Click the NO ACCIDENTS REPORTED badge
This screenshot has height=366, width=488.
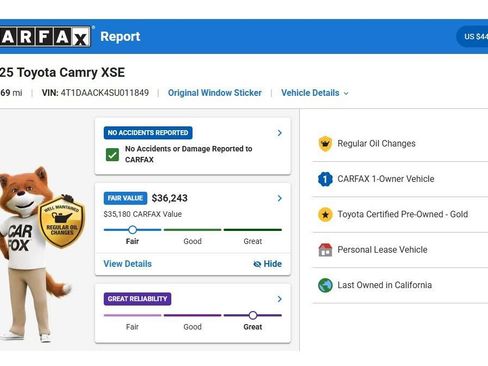pyautogui.click(x=148, y=133)
